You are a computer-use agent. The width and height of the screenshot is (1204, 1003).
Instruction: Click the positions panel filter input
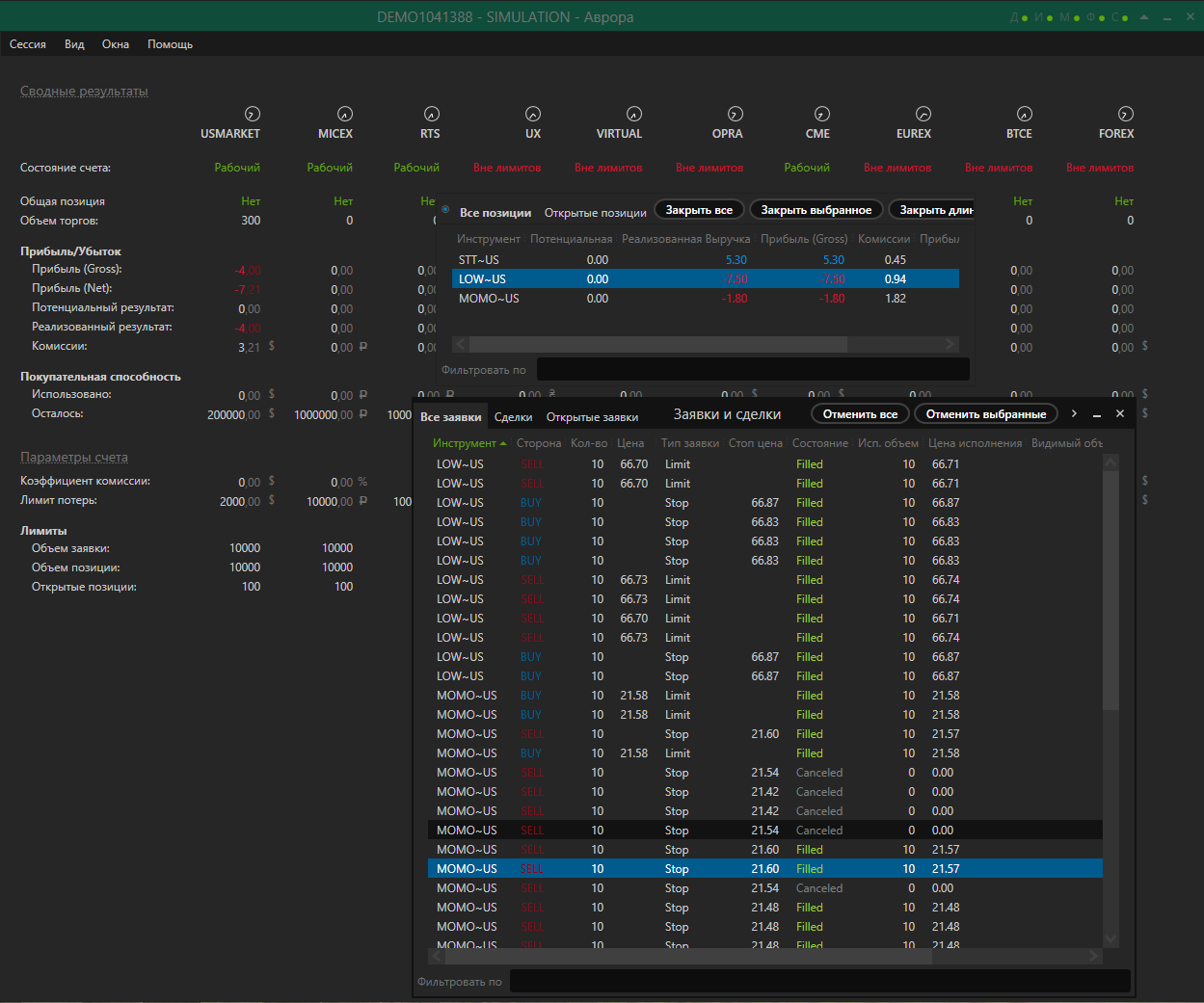[x=753, y=369]
